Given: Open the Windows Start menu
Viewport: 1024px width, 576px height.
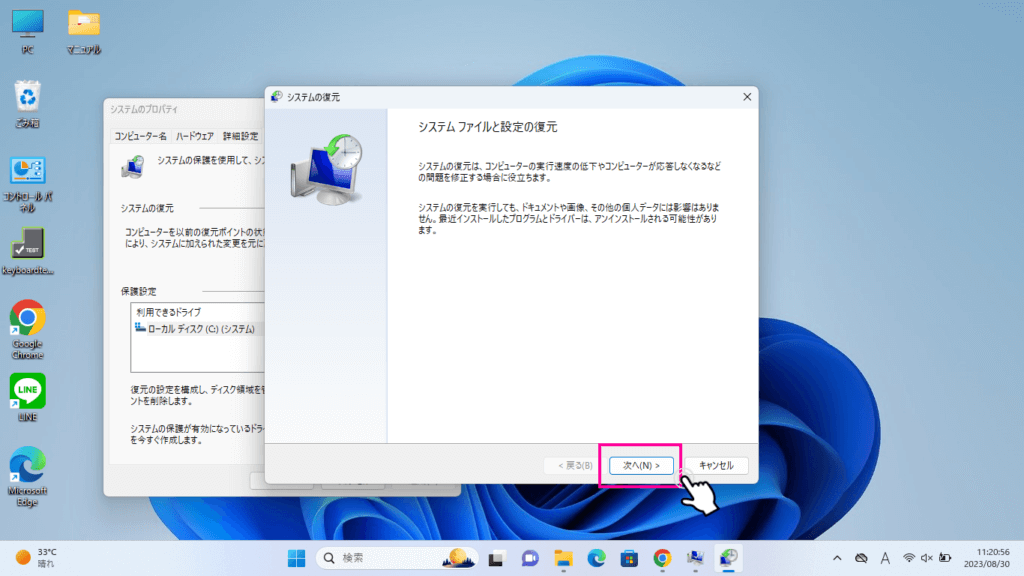Looking at the screenshot, I should pyautogui.click(x=297, y=557).
